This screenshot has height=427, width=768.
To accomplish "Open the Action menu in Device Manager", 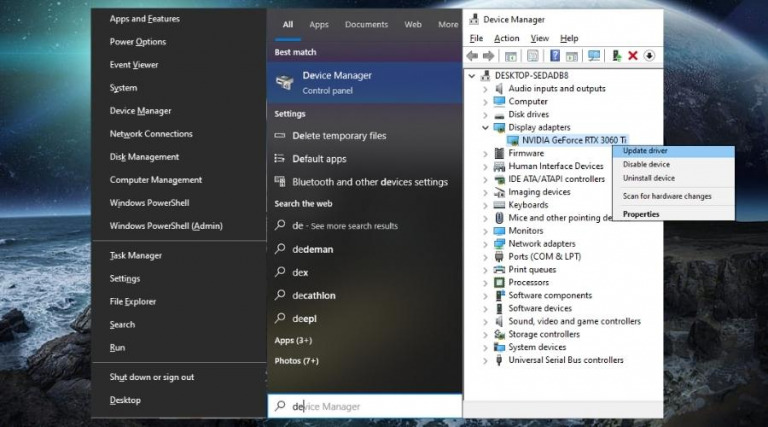I will (x=506, y=38).
